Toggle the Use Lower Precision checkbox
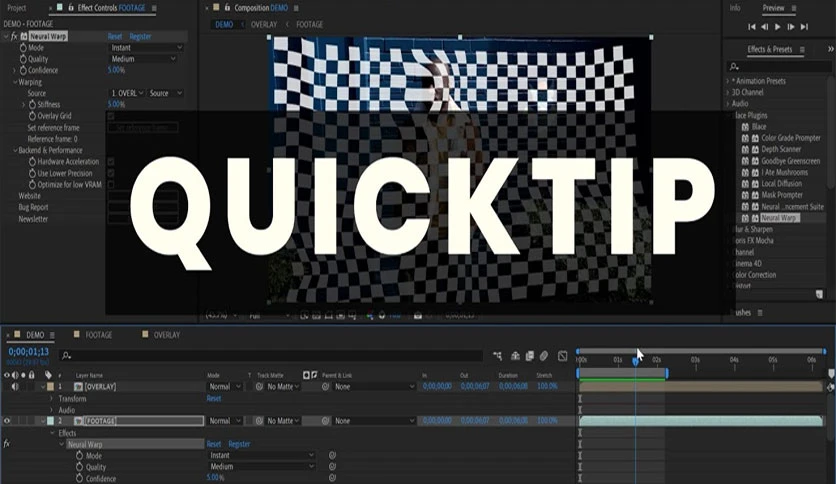Viewport: 836px width, 484px height. 111,173
